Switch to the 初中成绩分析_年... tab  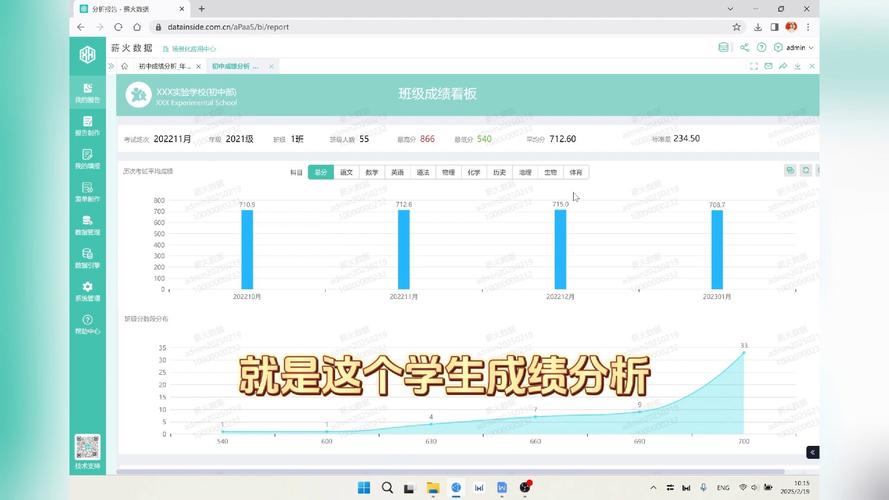164,66
